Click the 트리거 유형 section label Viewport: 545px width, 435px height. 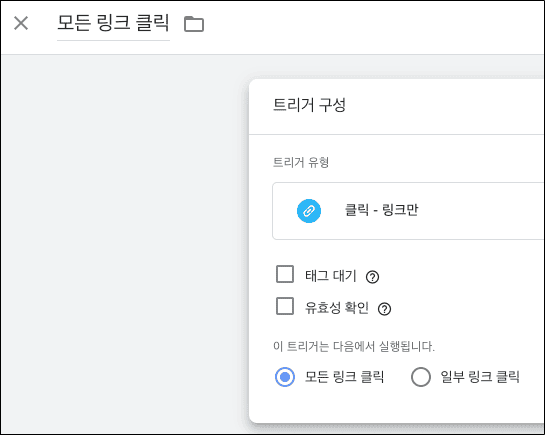[301, 162]
